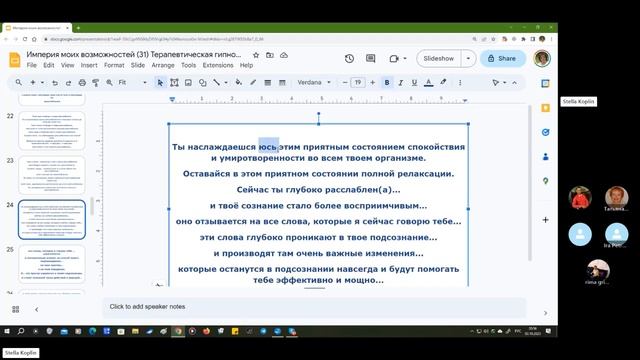Click the Insert image icon
The width and height of the screenshot is (640, 360).
188,82
